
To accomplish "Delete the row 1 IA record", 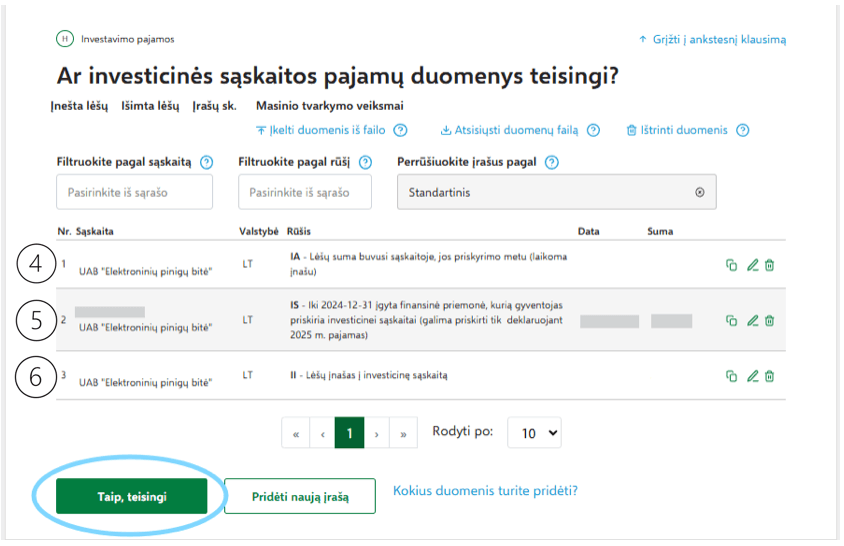I will pyautogui.click(x=770, y=265).
